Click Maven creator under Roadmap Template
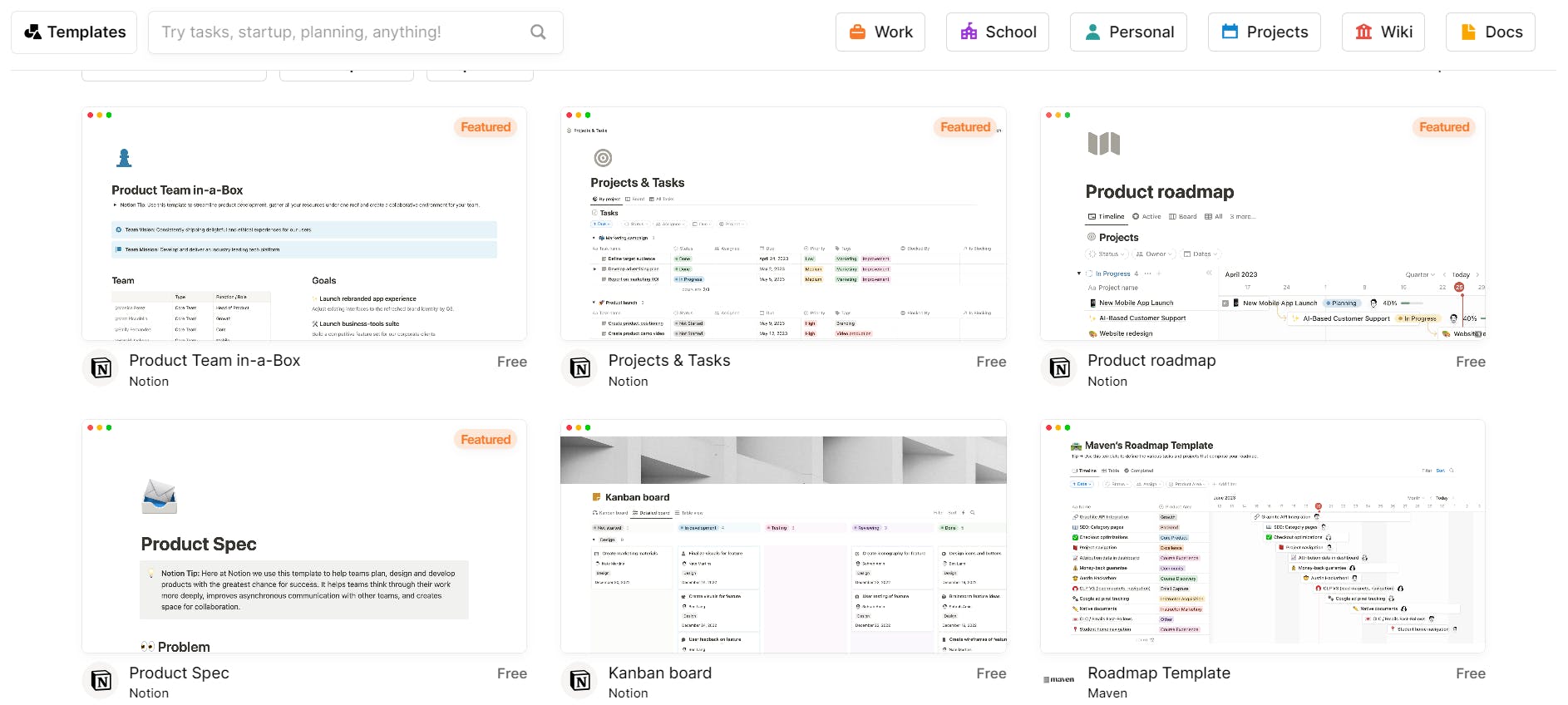1568x705 pixels. [1107, 693]
